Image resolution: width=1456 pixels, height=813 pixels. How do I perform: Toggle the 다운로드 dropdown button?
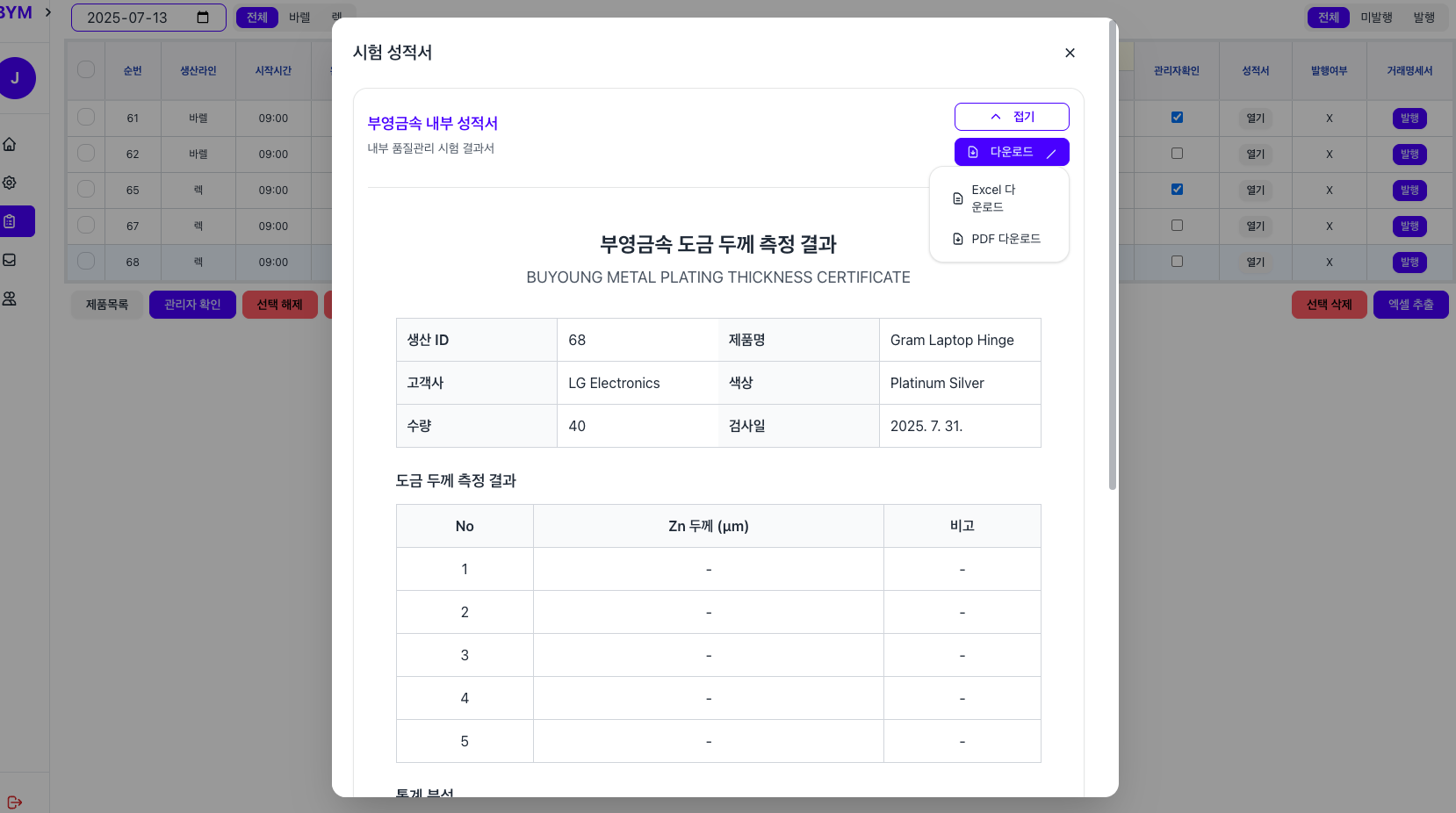pos(1012,152)
